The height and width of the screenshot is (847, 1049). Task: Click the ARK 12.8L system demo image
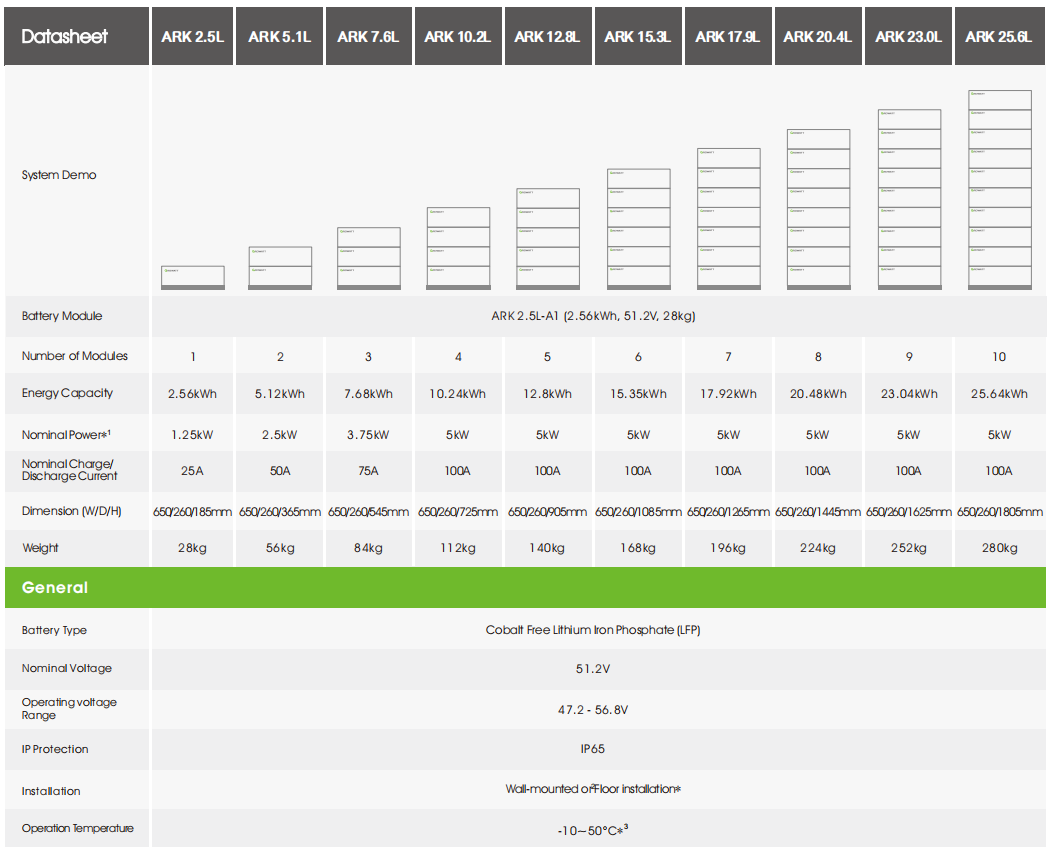[x=548, y=239]
